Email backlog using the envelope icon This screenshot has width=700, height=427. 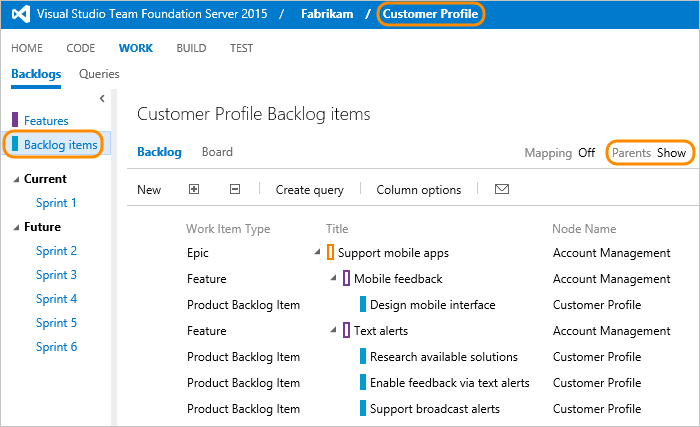[x=502, y=189]
